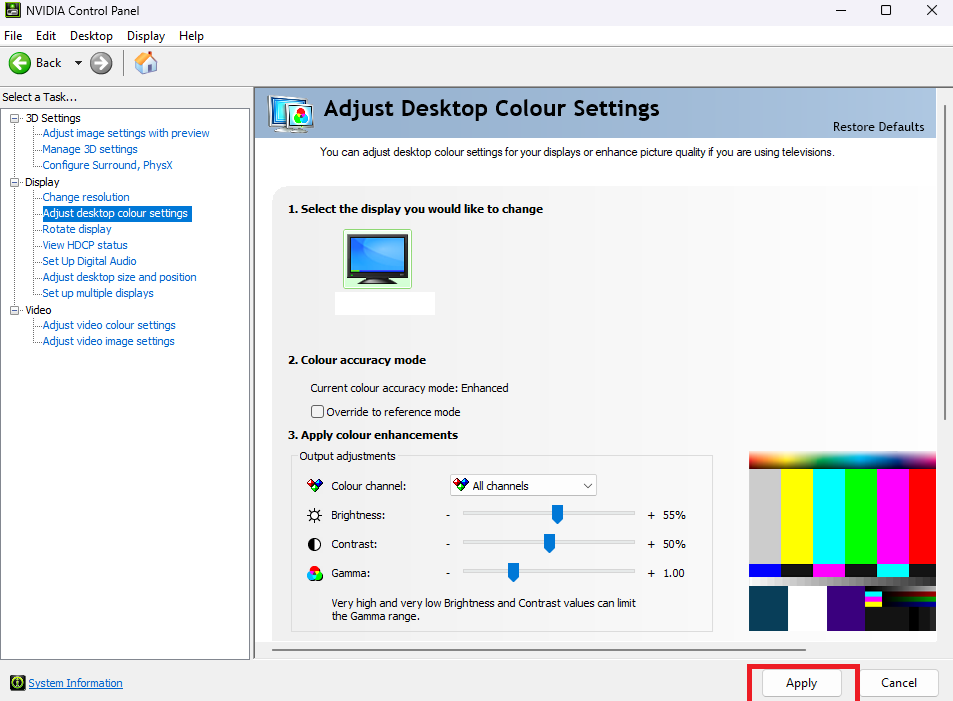Viewport: 953px width, 701px height.
Task: Collapse the 3D Settings tree node
Action: coord(15,119)
